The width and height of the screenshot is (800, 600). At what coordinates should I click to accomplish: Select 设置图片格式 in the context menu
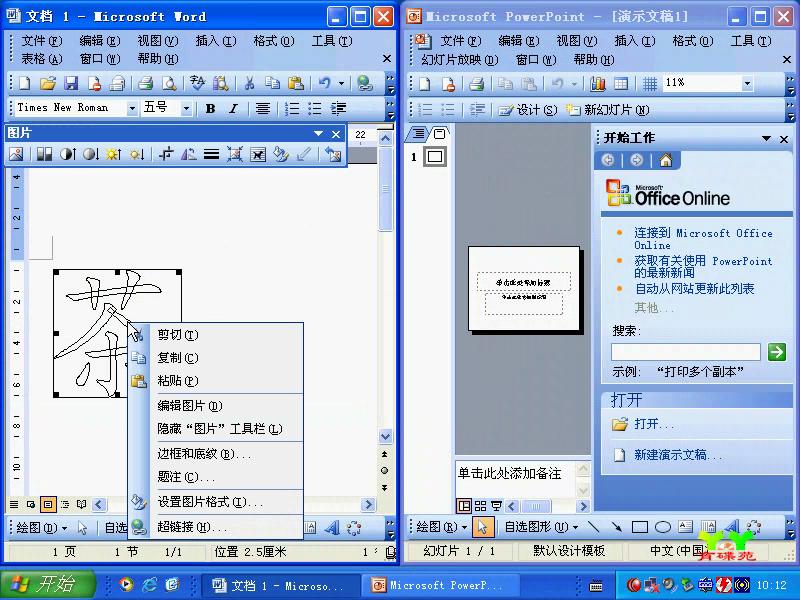point(216,502)
